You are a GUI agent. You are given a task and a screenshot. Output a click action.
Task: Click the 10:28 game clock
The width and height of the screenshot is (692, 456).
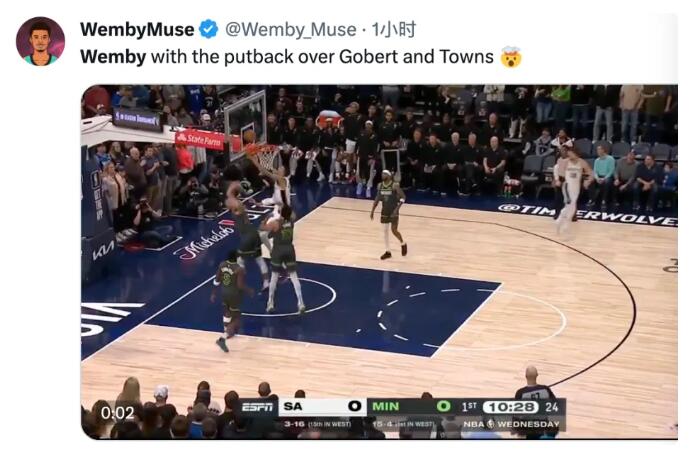pyautogui.click(x=511, y=407)
